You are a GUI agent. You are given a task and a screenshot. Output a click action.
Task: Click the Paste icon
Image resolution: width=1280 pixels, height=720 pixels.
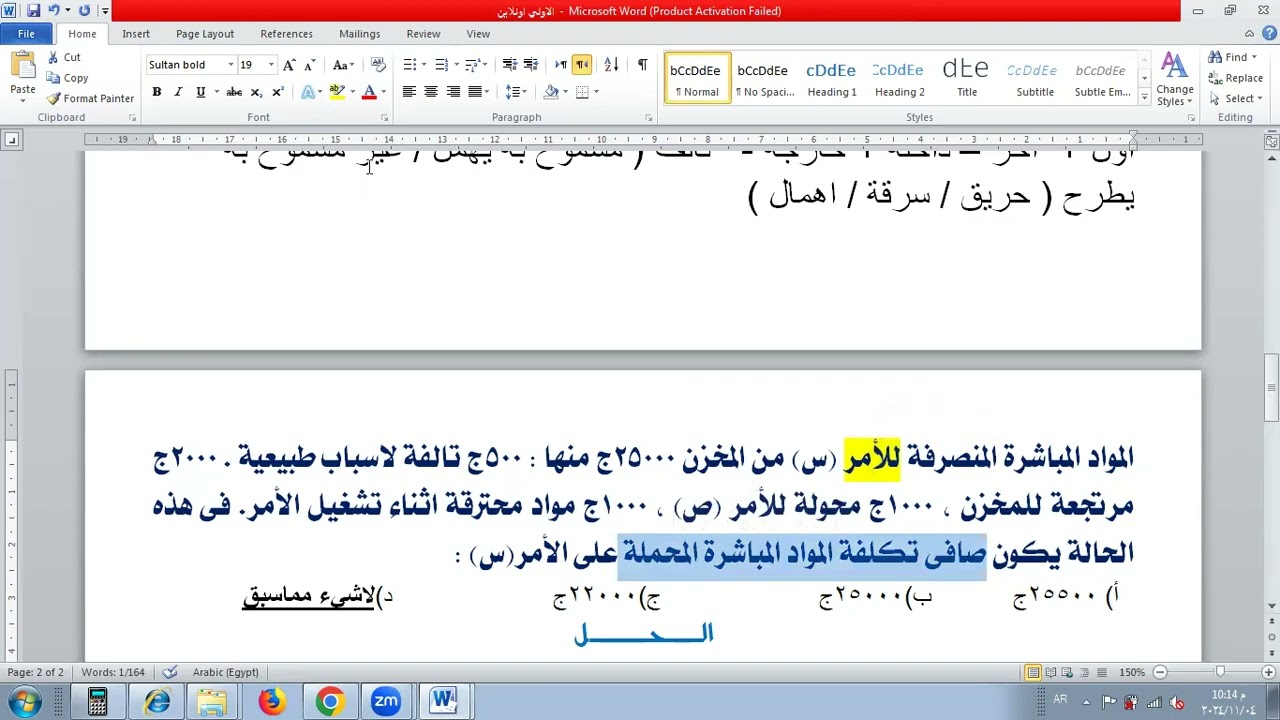point(23,67)
